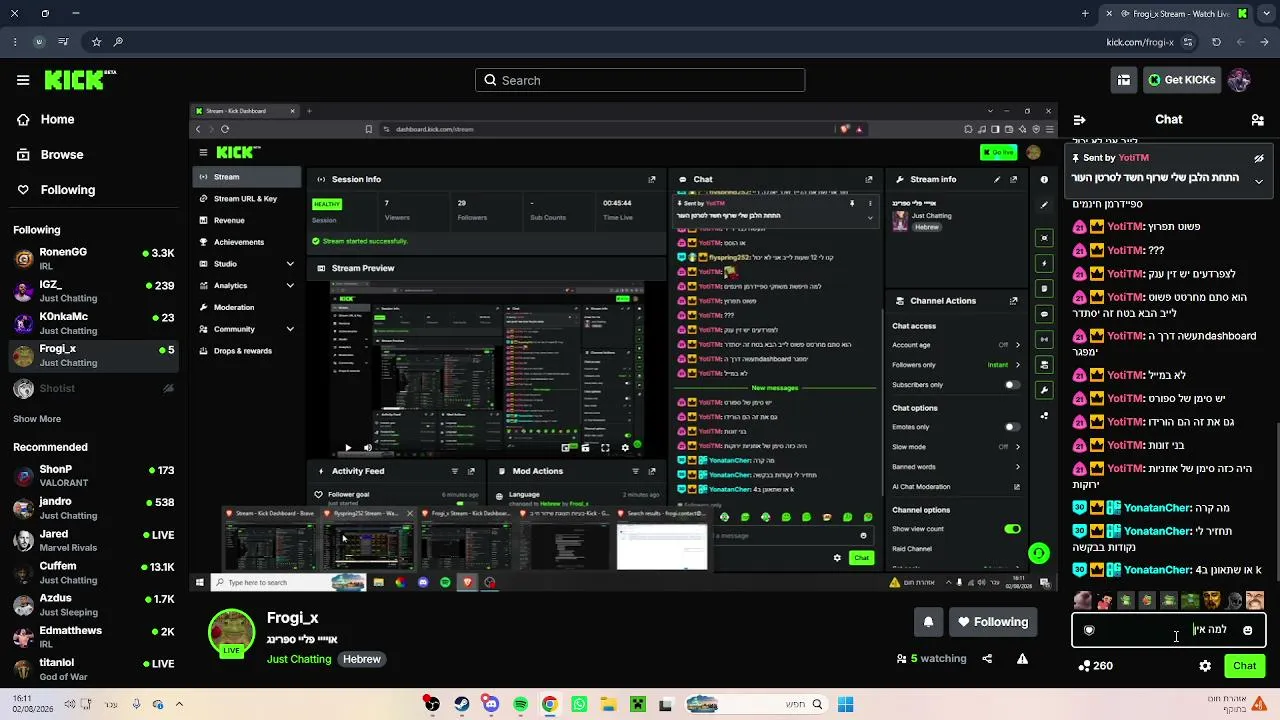Open Frogi_x's avatar with LIVE badge
The height and width of the screenshot is (720, 1280).
point(231,633)
